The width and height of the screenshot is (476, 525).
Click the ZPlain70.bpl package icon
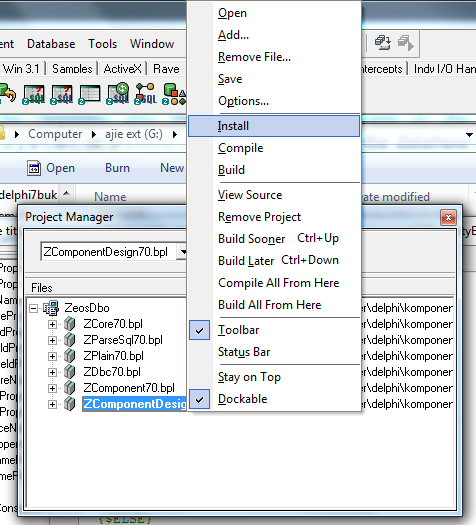(70, 356)
